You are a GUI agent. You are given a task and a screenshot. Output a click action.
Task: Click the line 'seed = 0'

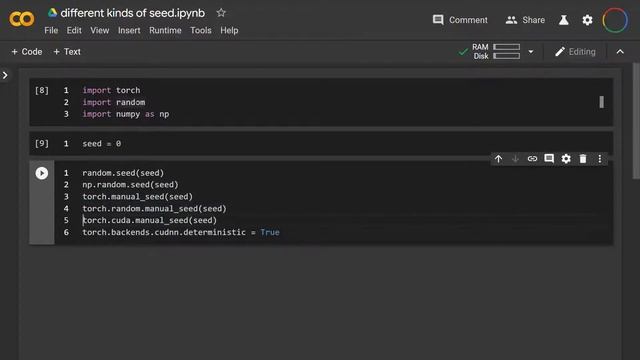point(102,144)
